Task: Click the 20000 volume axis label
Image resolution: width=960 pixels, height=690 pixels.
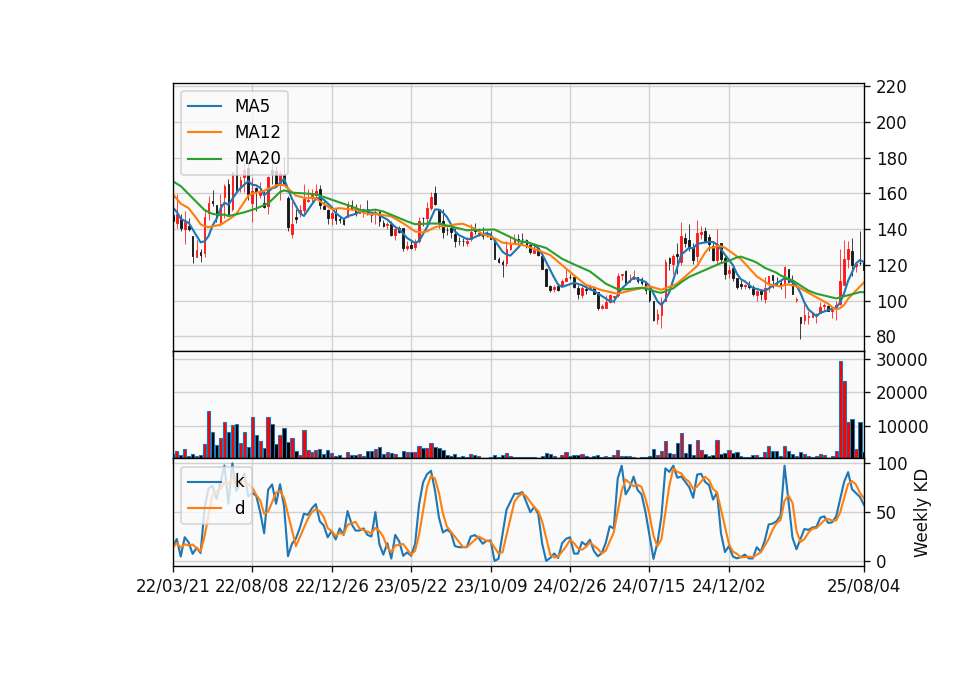Action: point(901,393)
